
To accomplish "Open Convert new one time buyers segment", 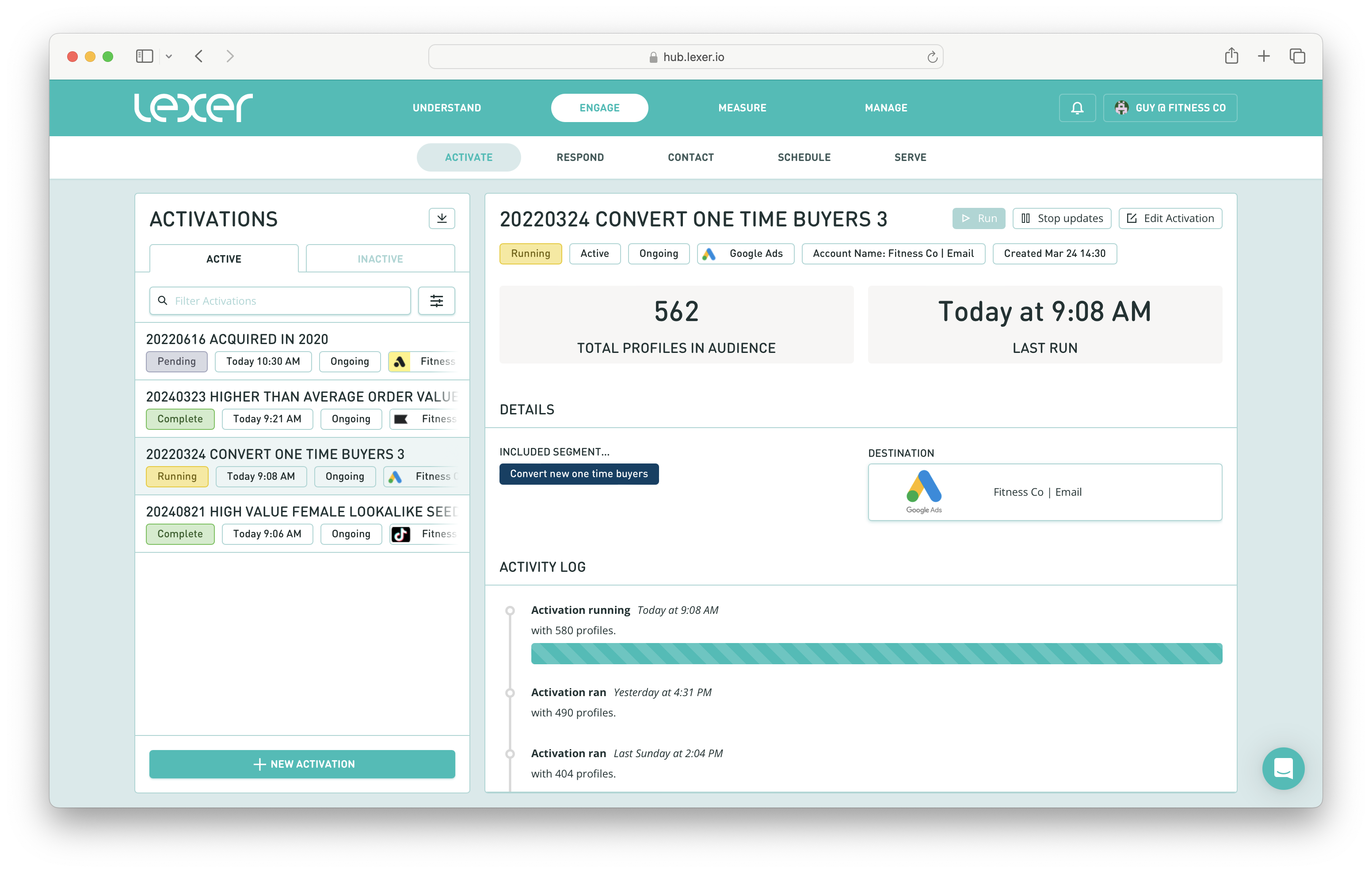I will 579,474.
